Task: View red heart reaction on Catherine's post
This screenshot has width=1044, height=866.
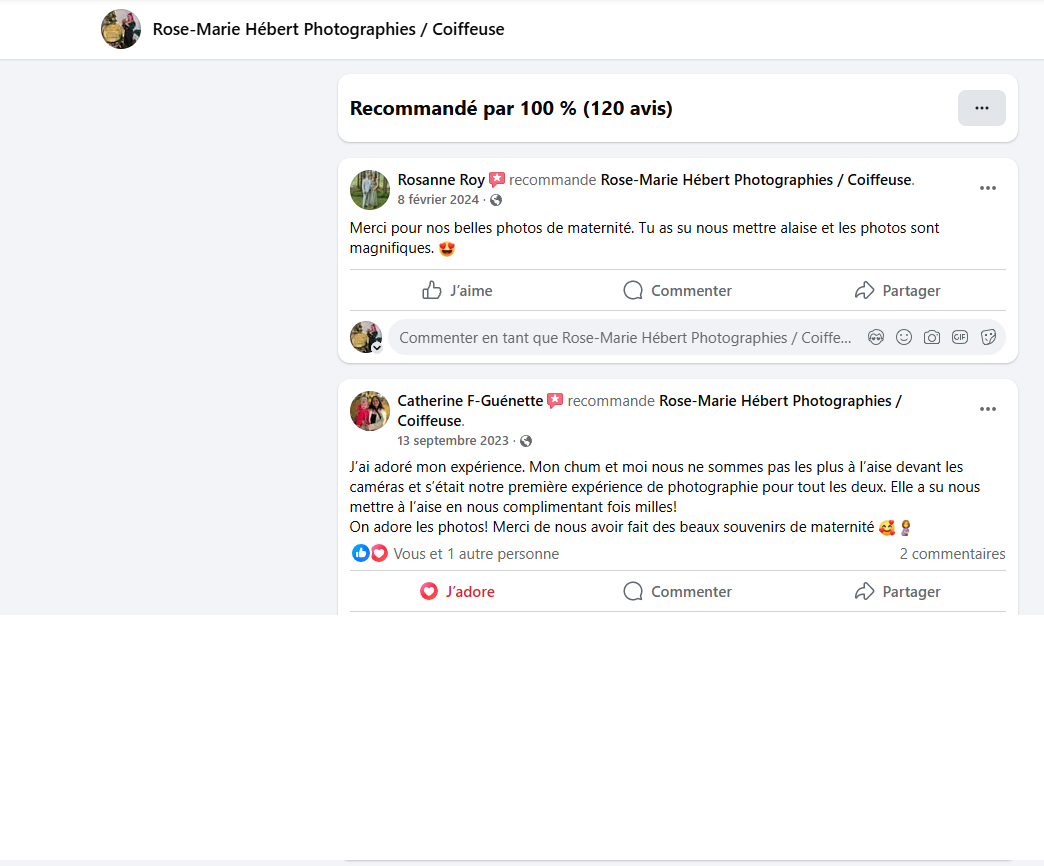Action: pyautogui.click(x=379, y=553)
